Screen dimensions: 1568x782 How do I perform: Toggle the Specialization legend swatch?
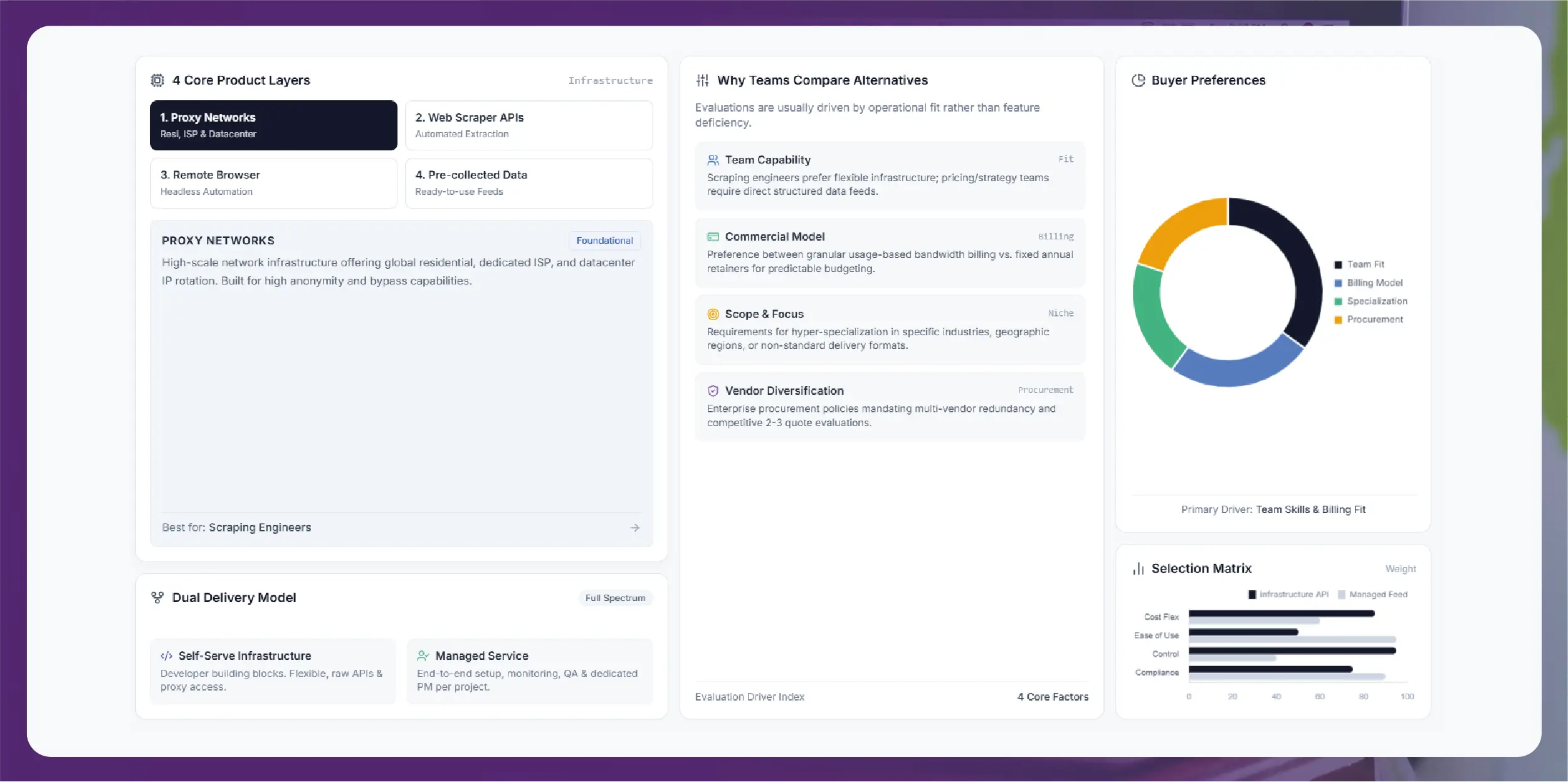tap(1338, 301)
